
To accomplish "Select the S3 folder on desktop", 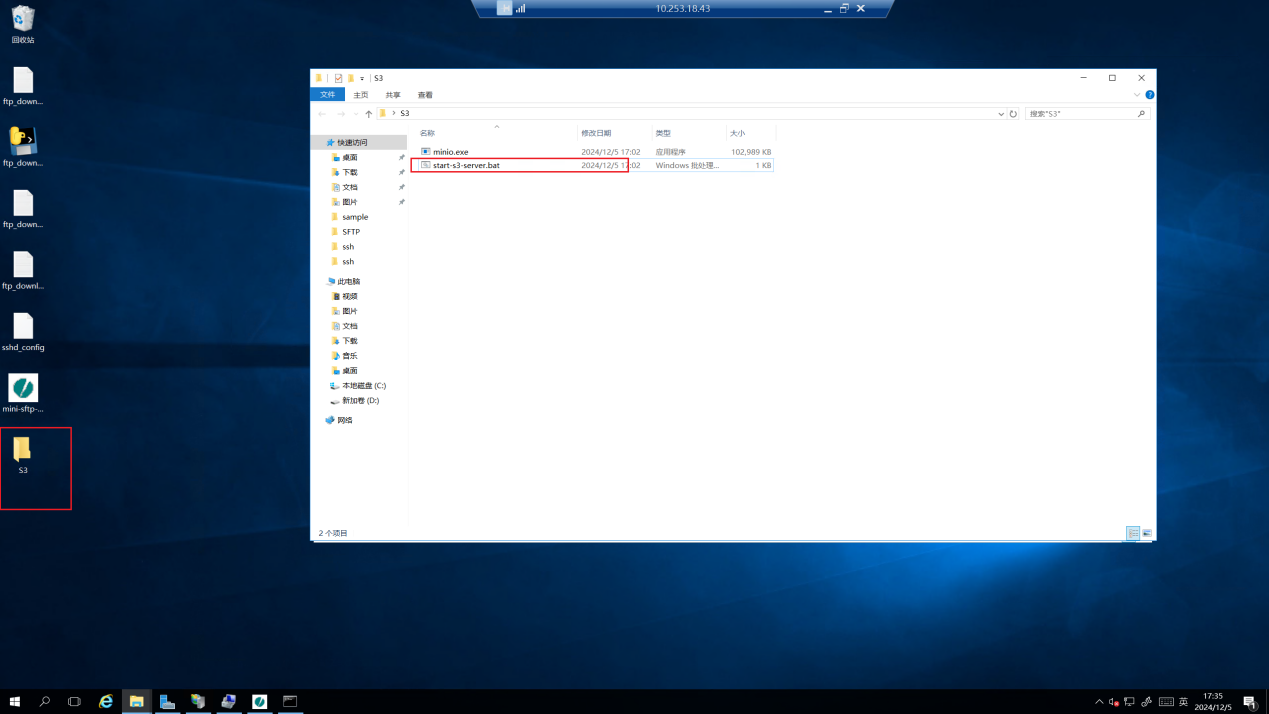I will pos(23,455).
